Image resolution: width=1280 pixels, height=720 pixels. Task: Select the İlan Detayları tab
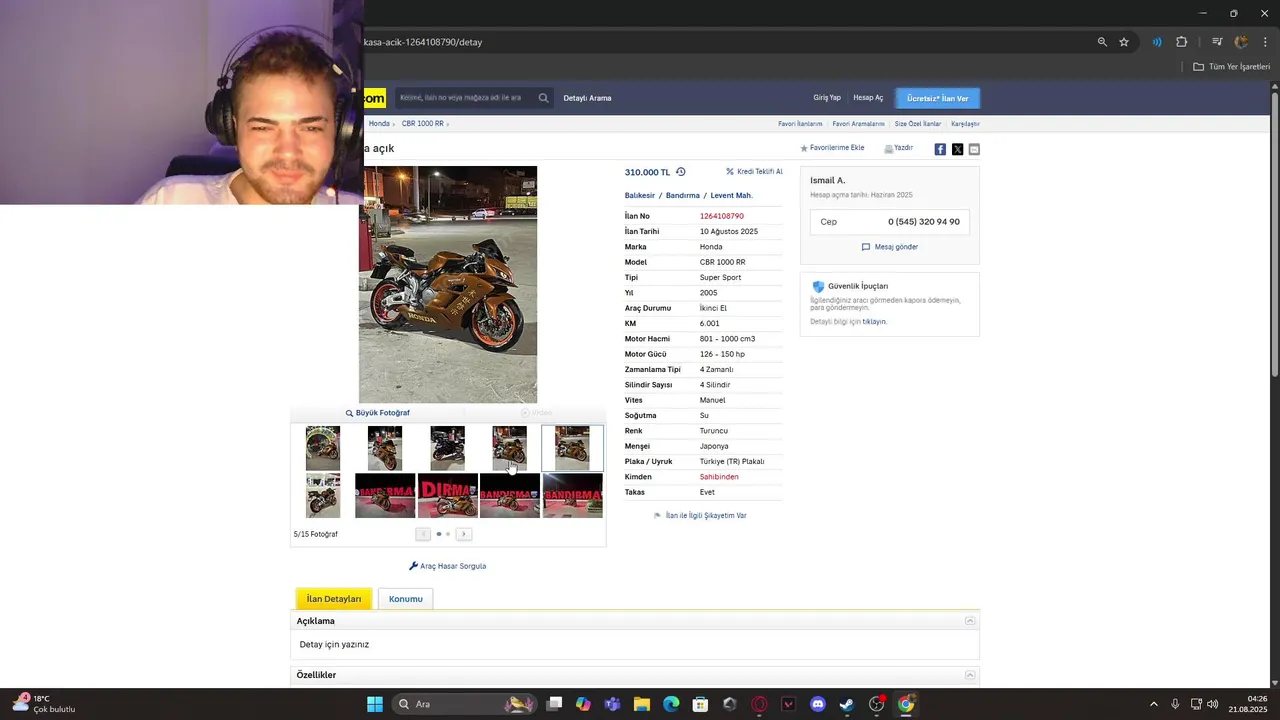click(x=334, y=599)
